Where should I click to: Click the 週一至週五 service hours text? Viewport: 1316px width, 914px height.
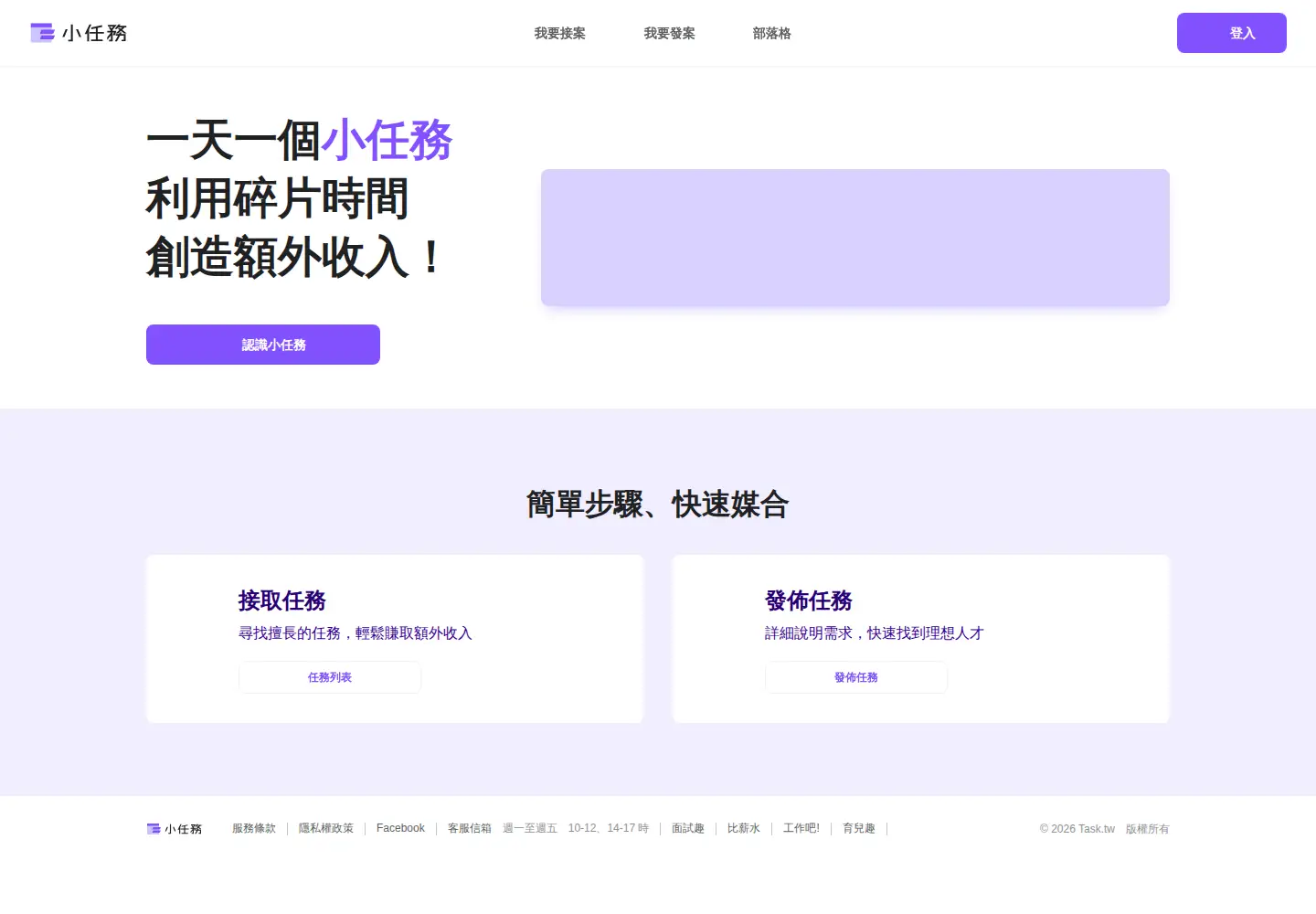pyautogui.click(x=530, y=828)
